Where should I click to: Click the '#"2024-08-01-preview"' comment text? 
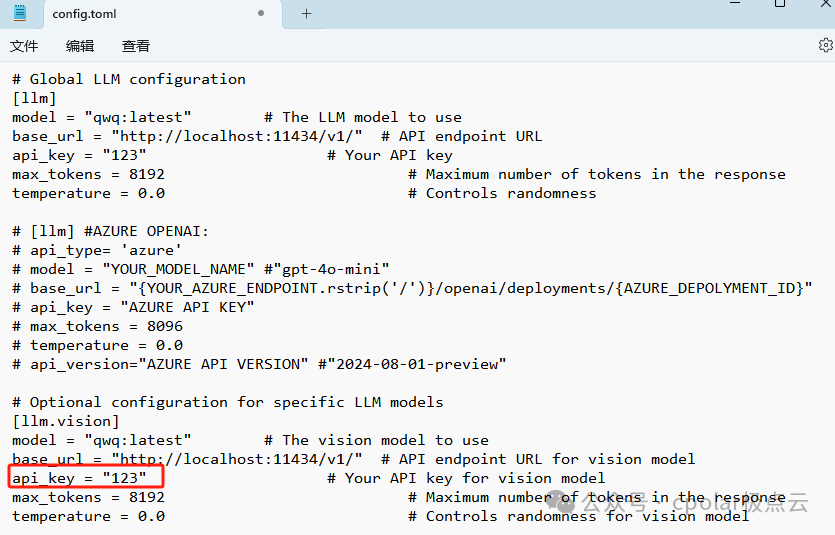click(412, 365)
